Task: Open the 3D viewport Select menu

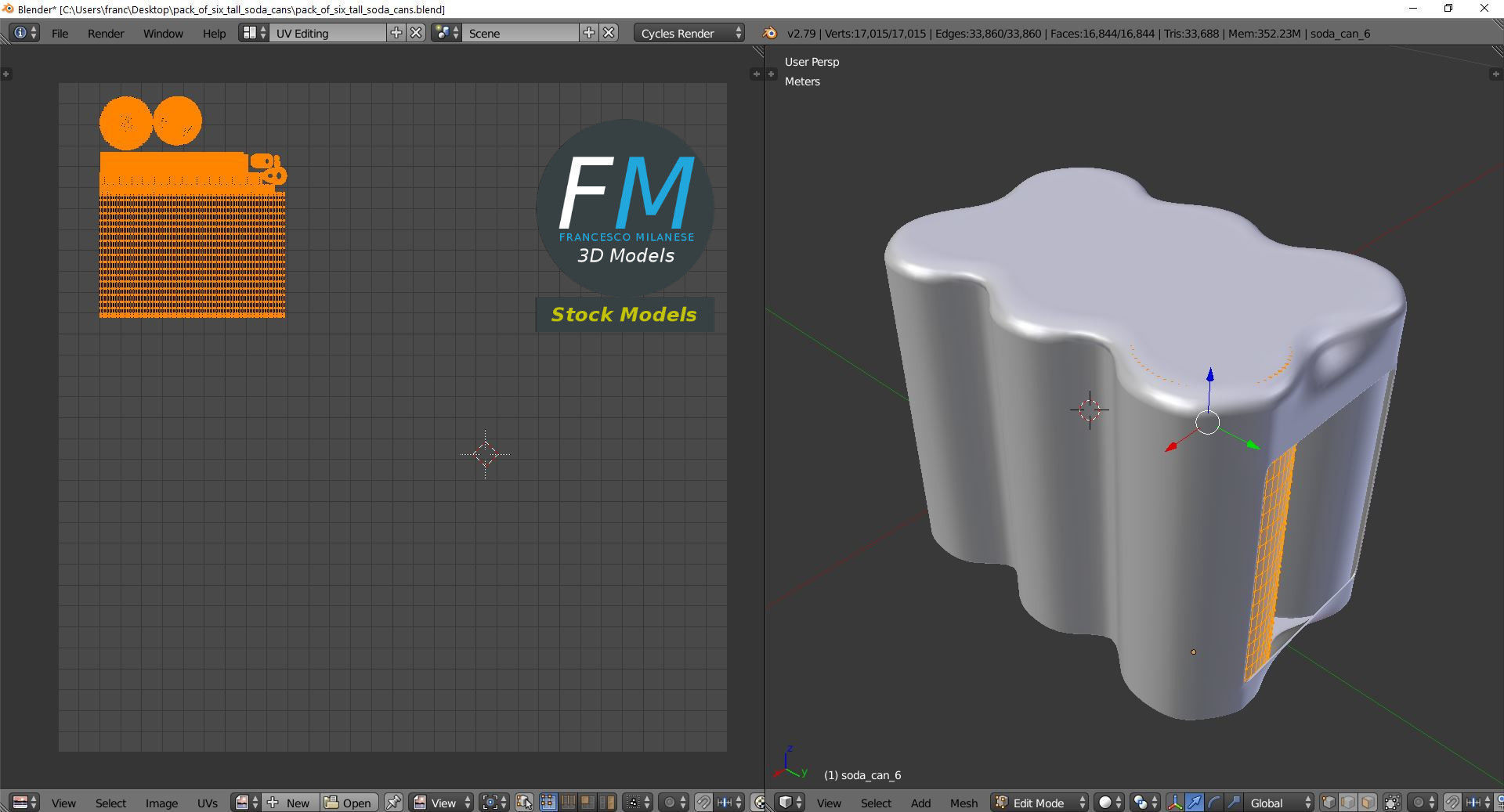Action: pyautogui.click(x=876, y=803)
